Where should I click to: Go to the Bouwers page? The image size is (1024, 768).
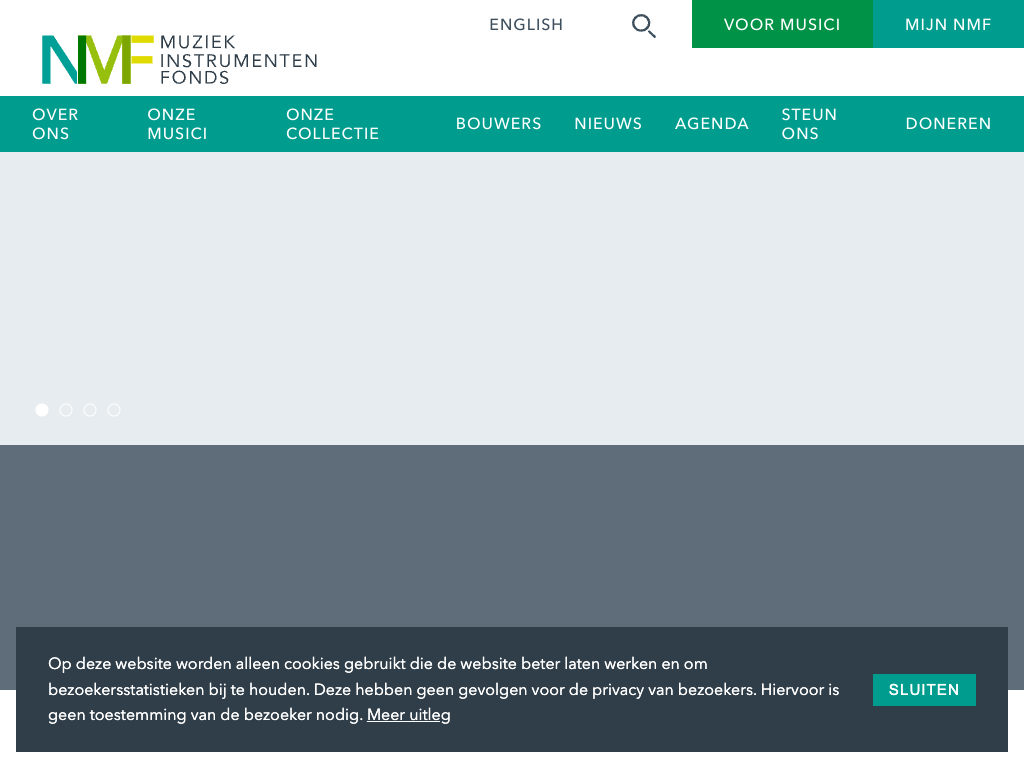(498, 124)
